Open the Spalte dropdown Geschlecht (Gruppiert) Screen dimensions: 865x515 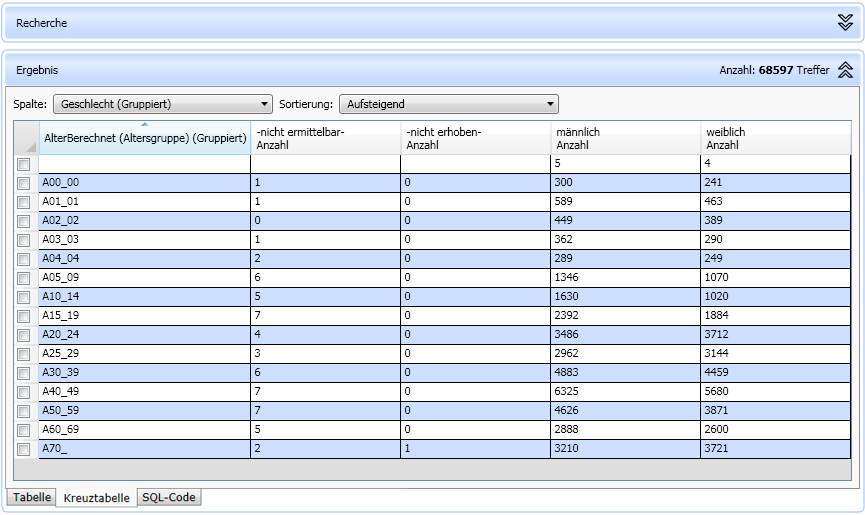[x=162, y=104]
